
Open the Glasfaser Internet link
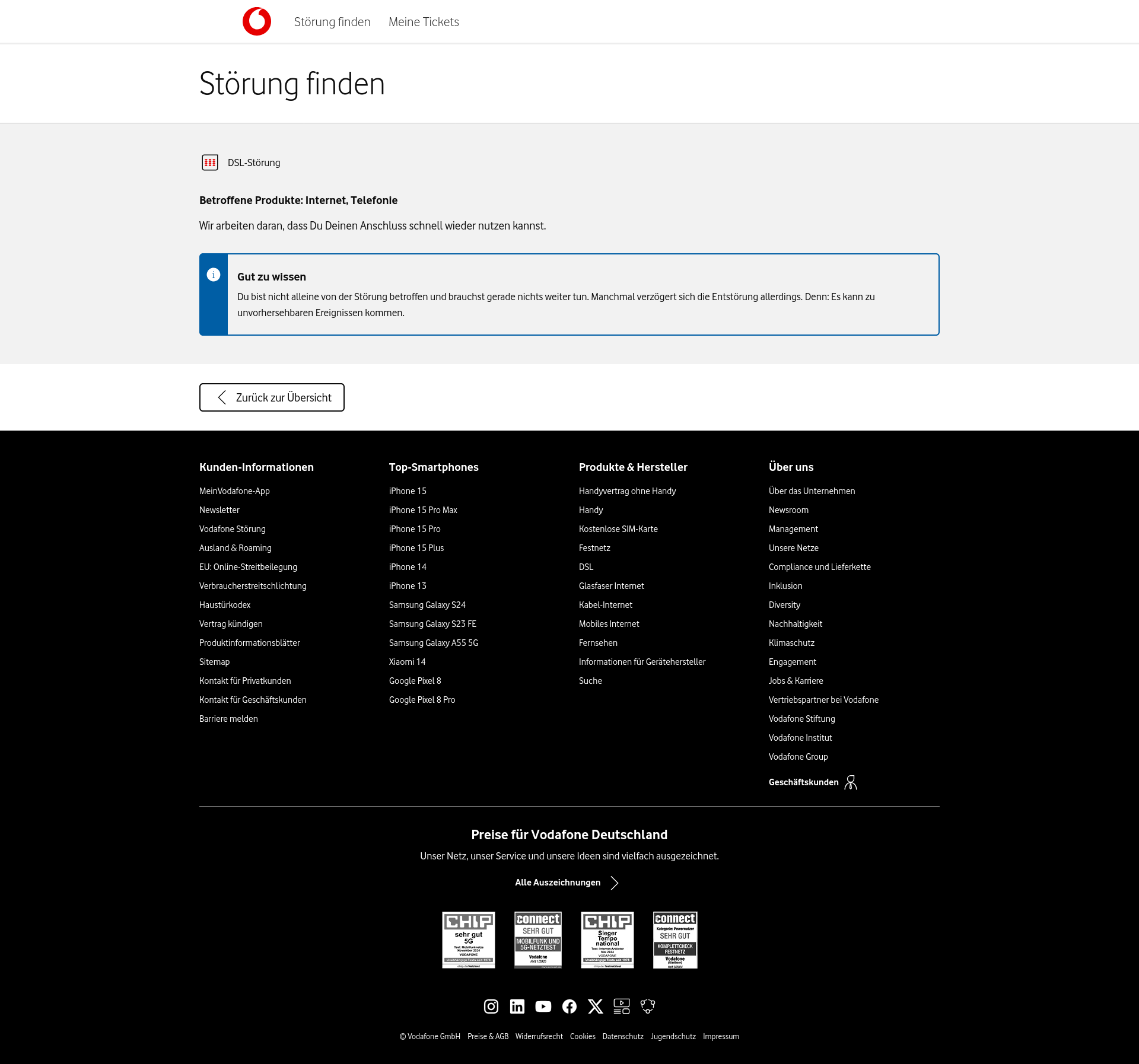point(611,586)
